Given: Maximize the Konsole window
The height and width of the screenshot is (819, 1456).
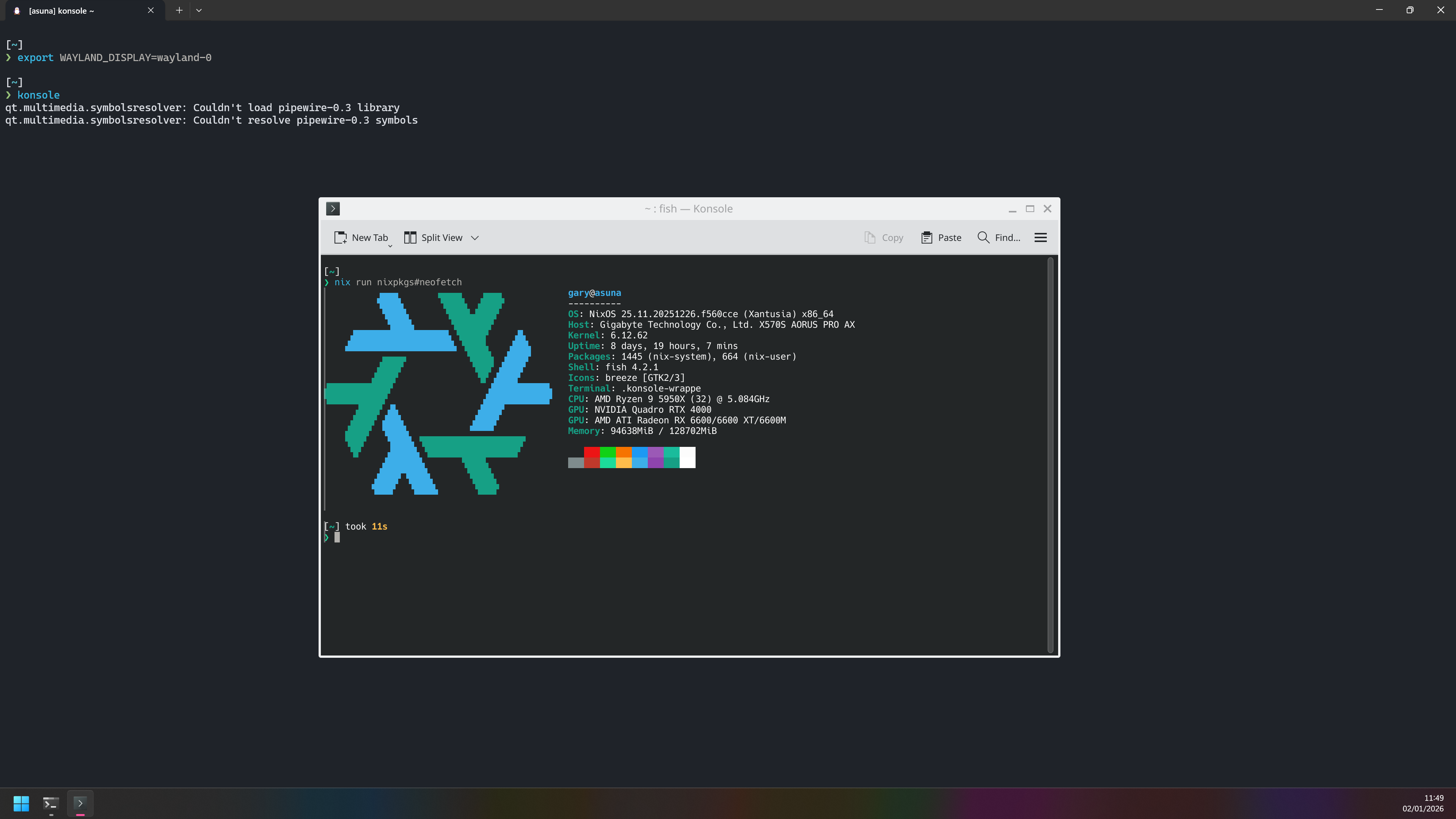Looking at the screenshot, I should pyautogui.click(x=1030, y=209).
